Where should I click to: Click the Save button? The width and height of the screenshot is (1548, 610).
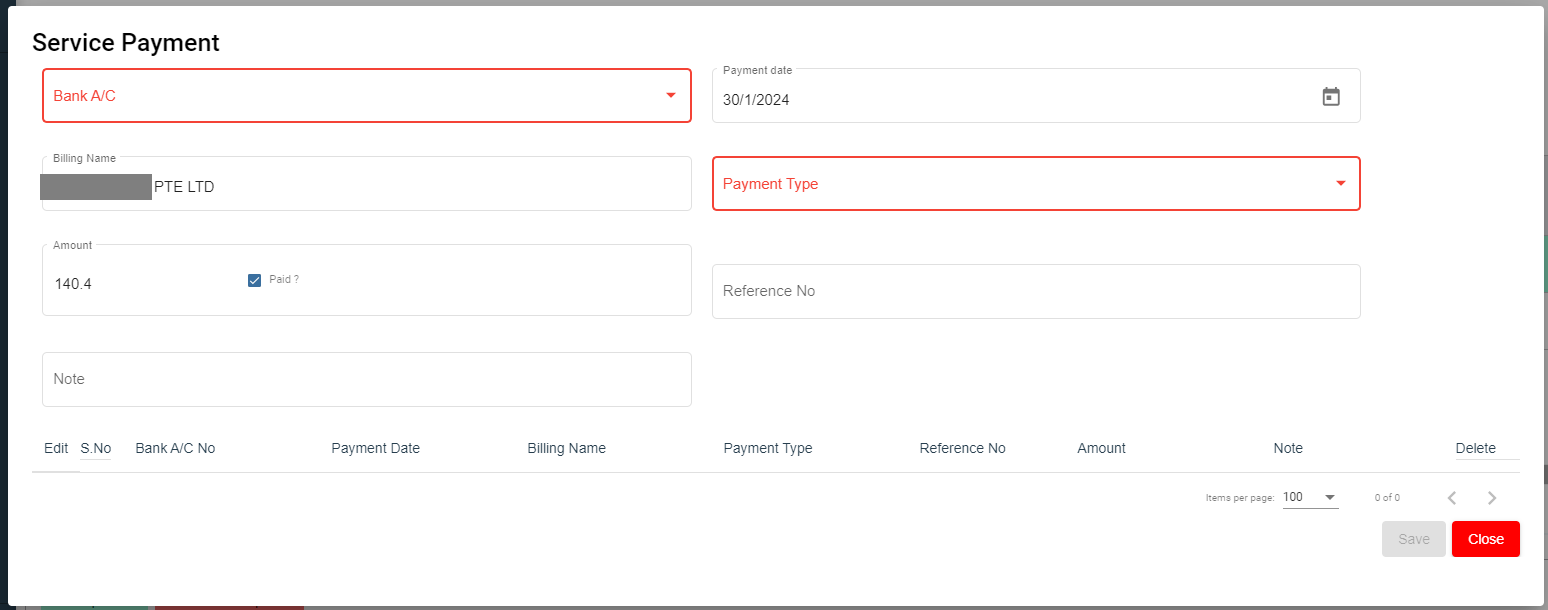1413,539
